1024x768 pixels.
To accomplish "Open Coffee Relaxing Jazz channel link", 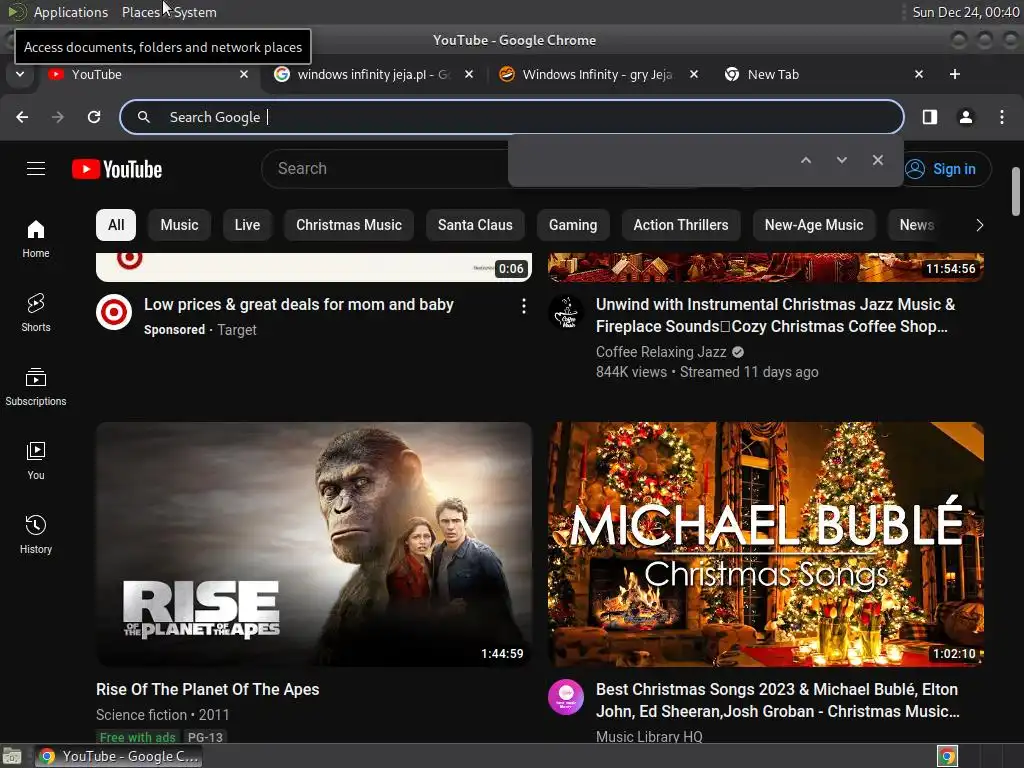I will [x=661, y=352].
